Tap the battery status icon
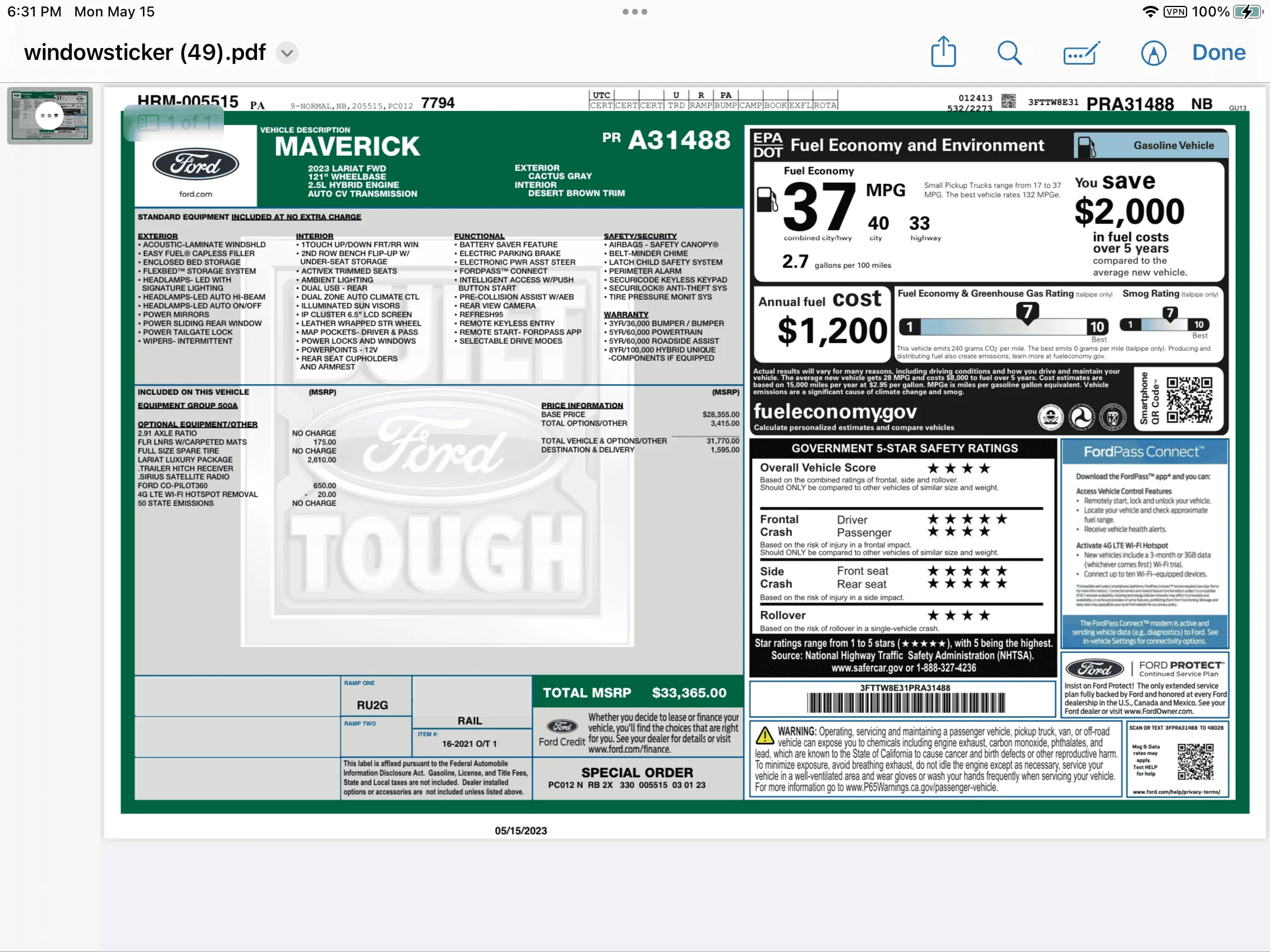Screen dimensions: 1270x952 [x=1248, y=12]
